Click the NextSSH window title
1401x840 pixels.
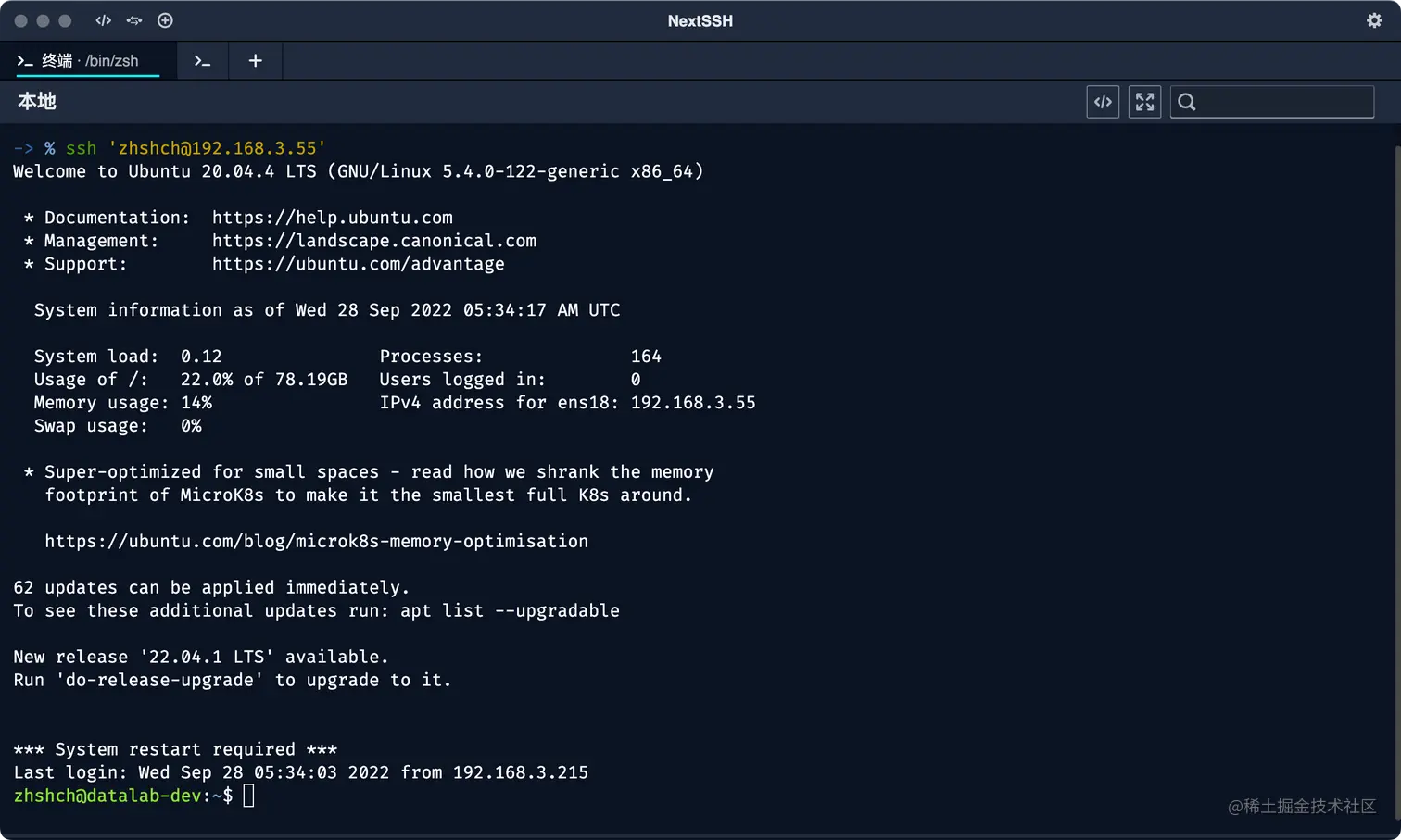(x=700, y=20)
